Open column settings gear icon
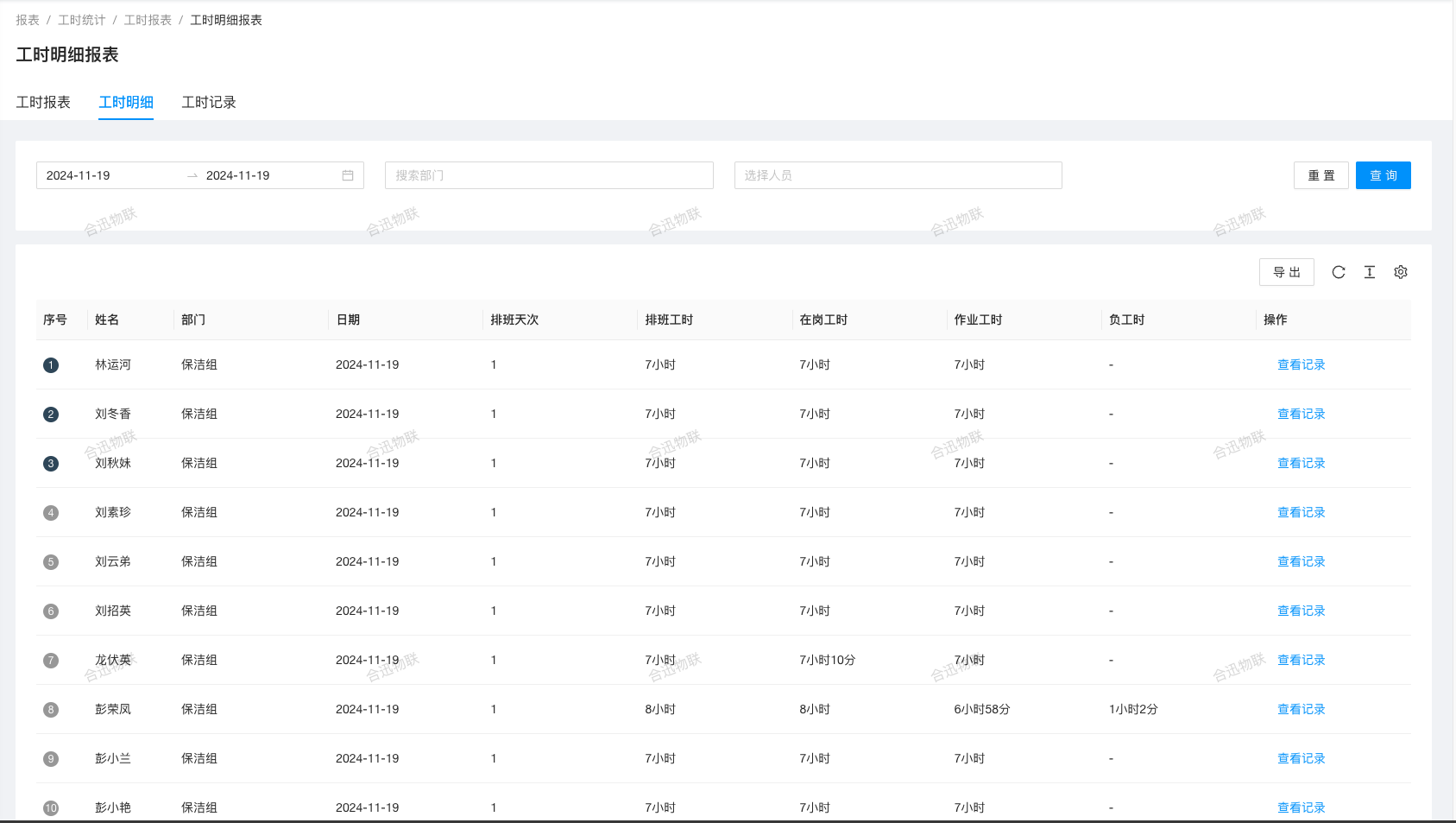Viewport: 1456px width, 823px height. click(x=1401, y=272)
